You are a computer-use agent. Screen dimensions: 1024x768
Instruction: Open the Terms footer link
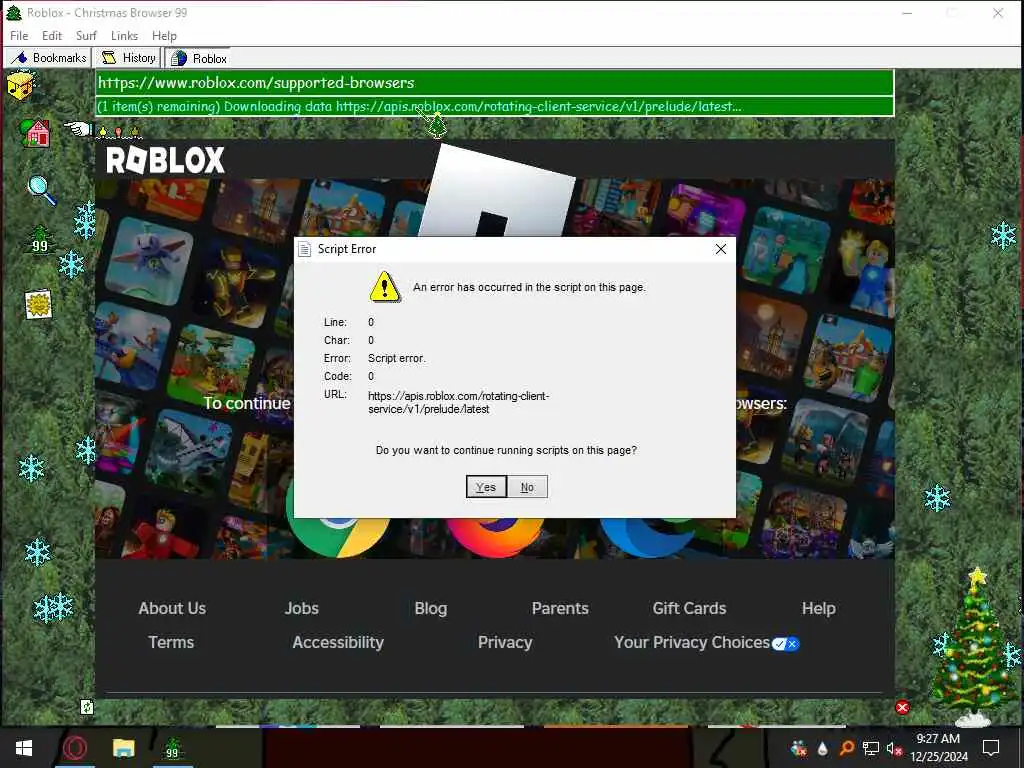click(x=171, y=642)
